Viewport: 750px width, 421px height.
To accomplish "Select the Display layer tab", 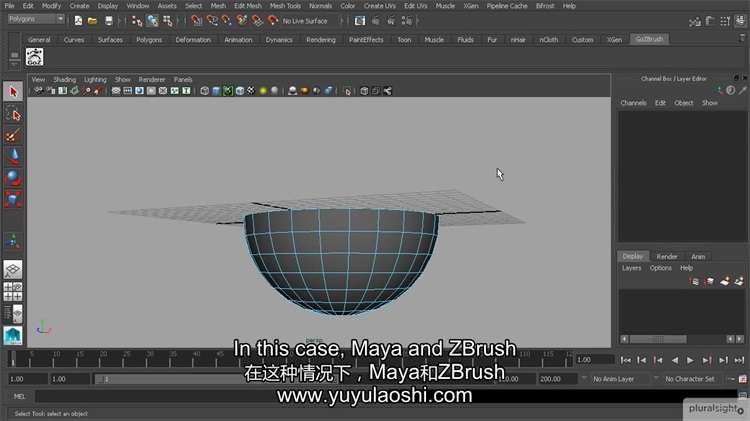I will click(x=632, y=256).
